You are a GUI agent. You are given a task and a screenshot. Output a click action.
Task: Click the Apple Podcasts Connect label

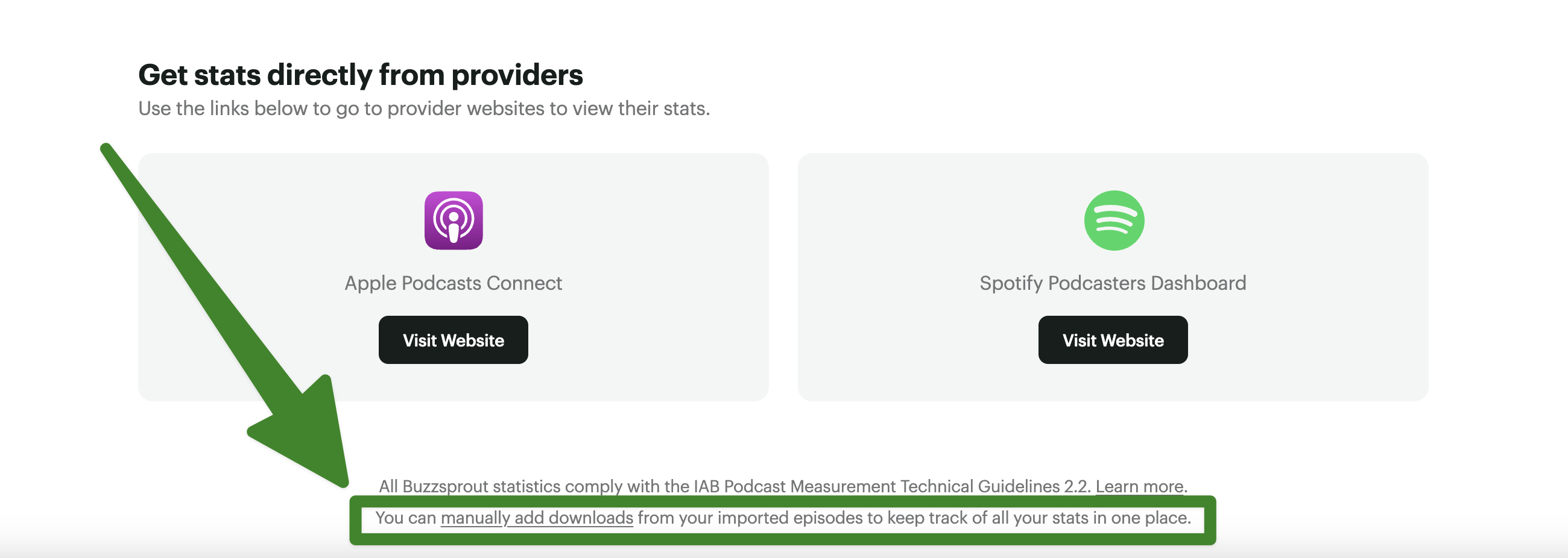453,283
